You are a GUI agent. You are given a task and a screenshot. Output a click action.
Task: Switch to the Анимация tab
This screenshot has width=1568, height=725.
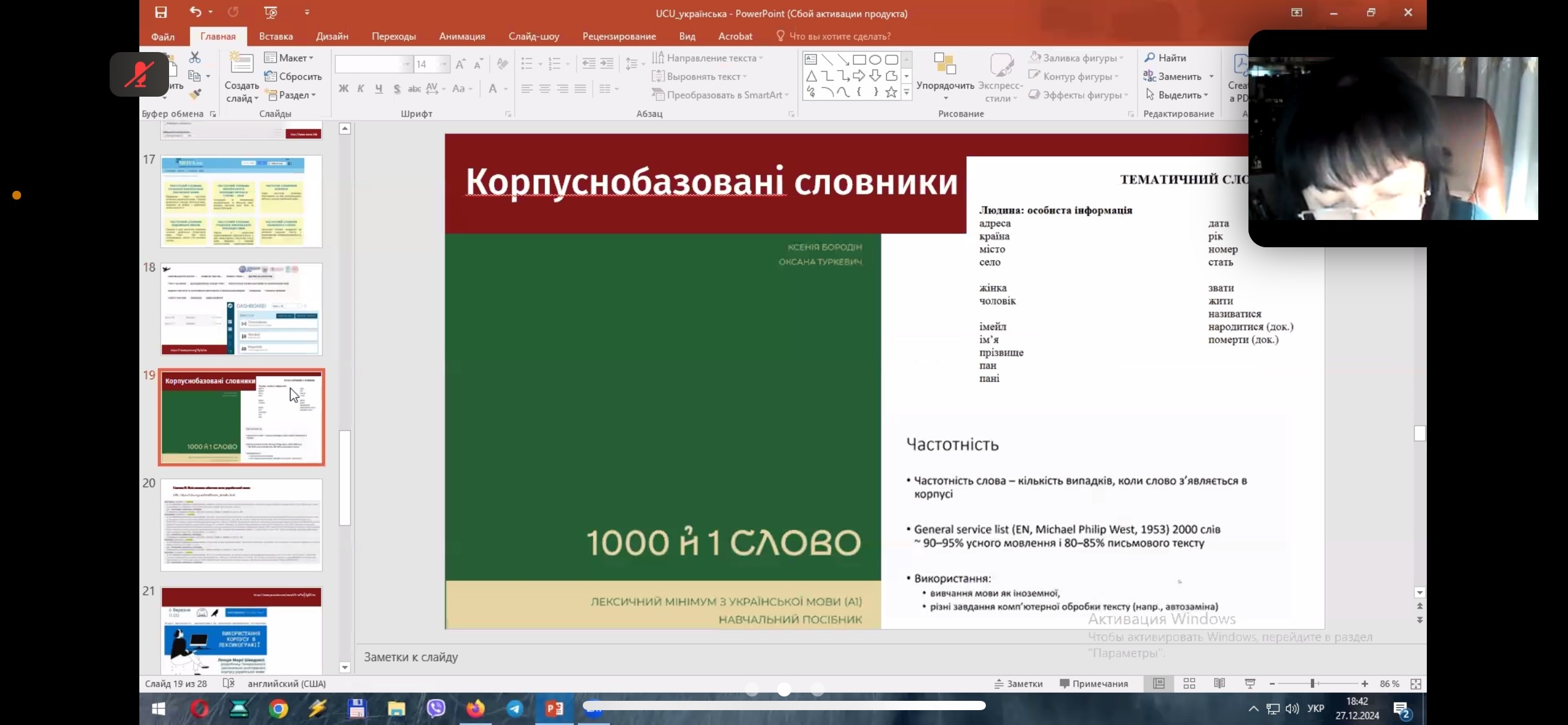click(x=462, y=36)
